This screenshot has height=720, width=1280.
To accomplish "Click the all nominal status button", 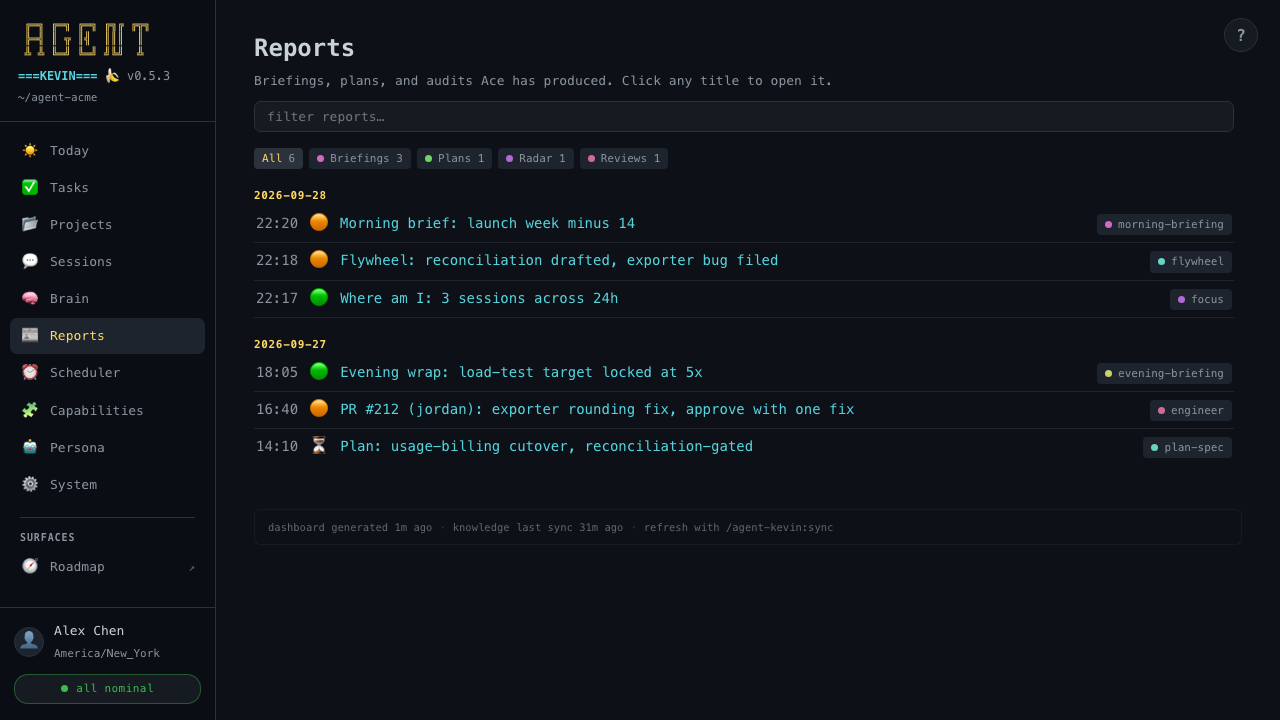I will (x=107, y=689).
